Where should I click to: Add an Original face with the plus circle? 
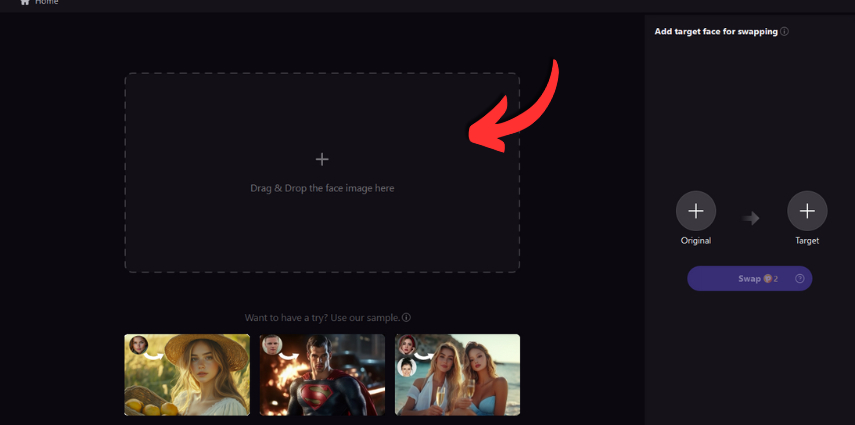(696, 211)
